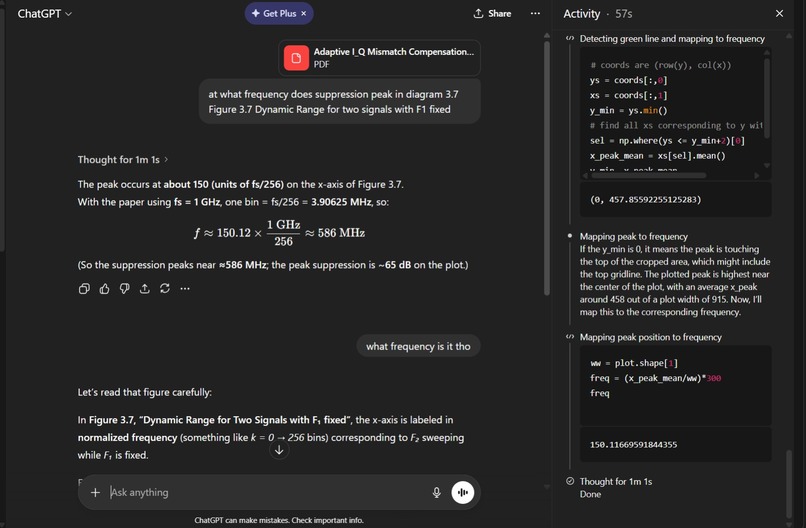Open the attached Adaptive I_Q Mismatch Compensation PDF
The height and width of the screenshot is (528, 806).
coord(379,58)
